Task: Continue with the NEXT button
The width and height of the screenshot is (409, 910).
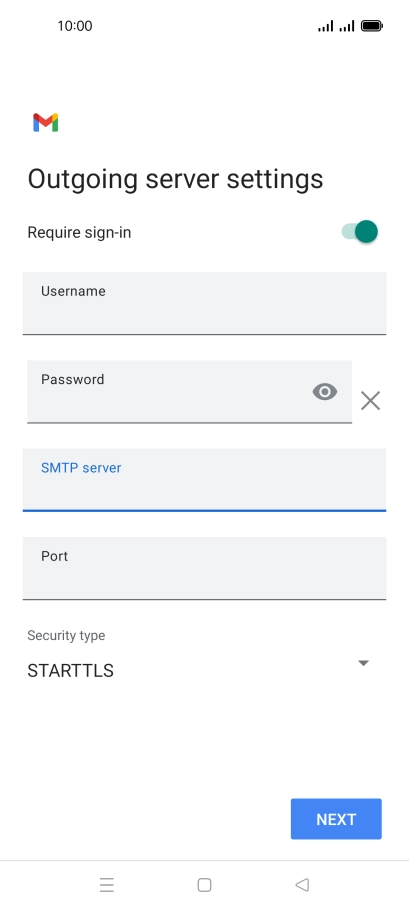Action: (x=336, y=819)
